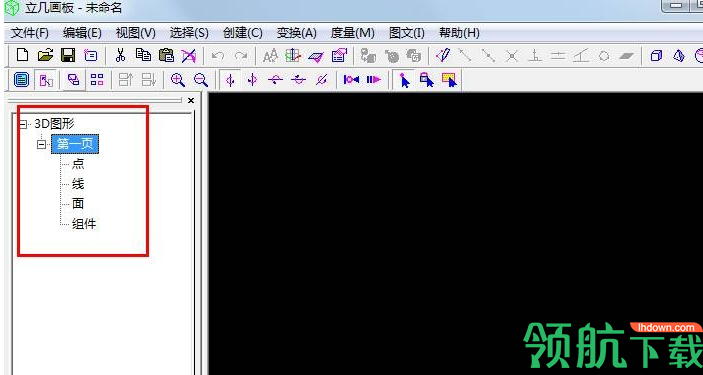Image resolution: width=703 pixels, height=375 pixels.
Task: Click the text label 'AA' icon
Action: click(x=270, y=56)
